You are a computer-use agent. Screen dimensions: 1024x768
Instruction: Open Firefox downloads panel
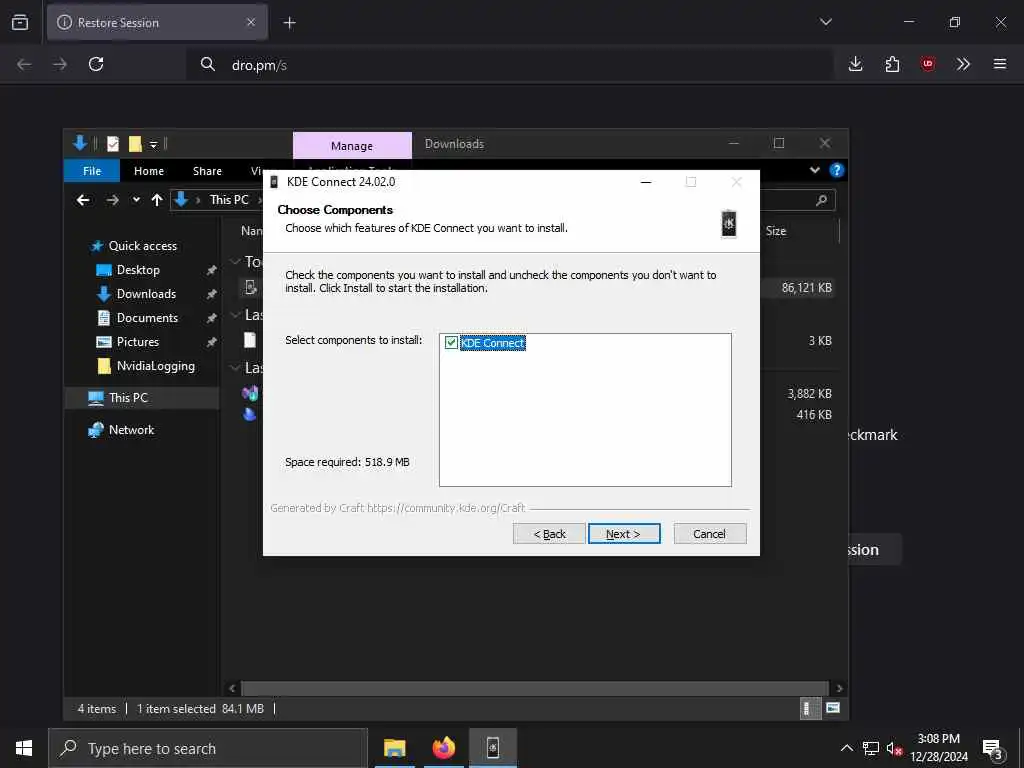tap(856, 64)
